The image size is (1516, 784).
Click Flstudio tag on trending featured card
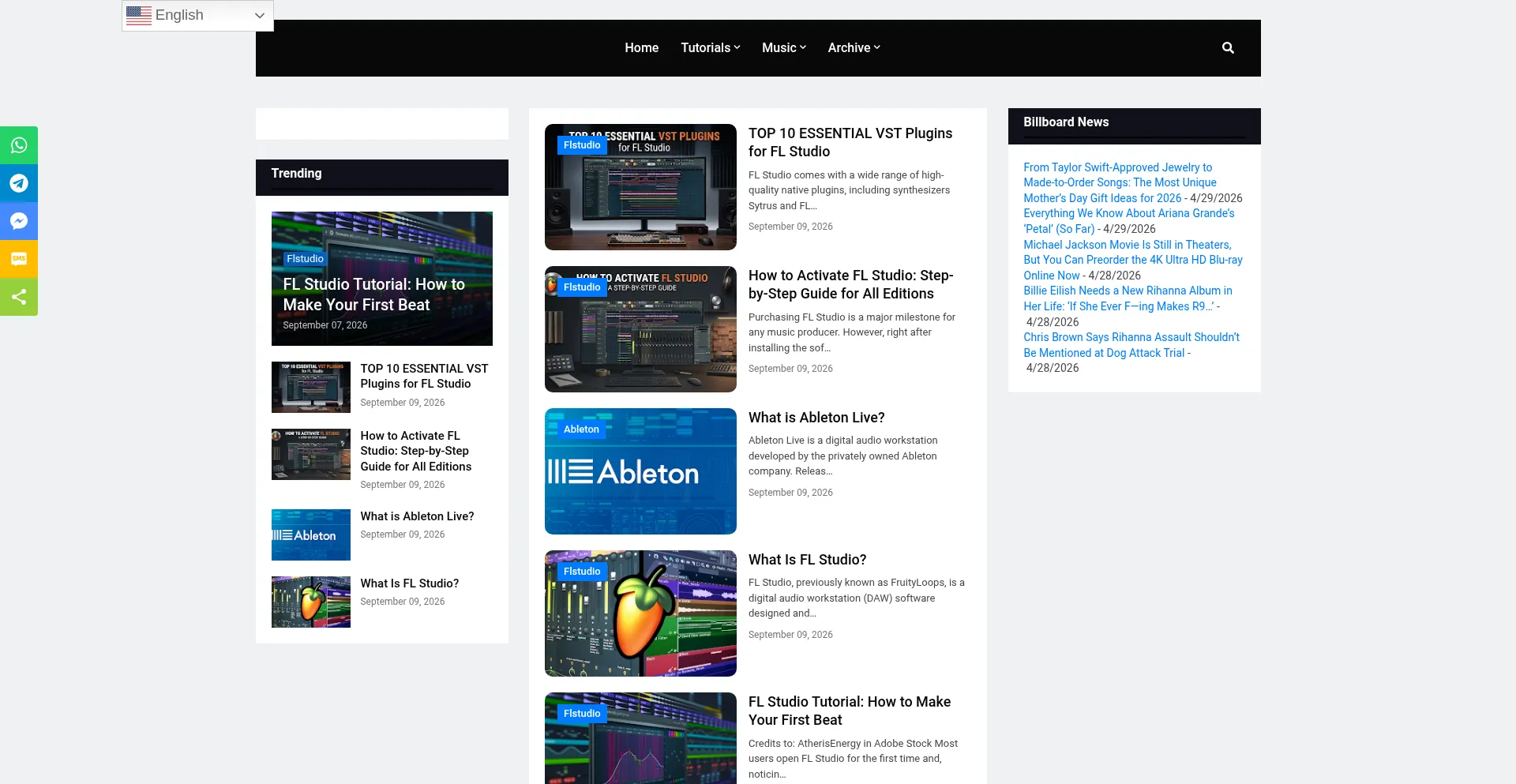pos(305,259)
